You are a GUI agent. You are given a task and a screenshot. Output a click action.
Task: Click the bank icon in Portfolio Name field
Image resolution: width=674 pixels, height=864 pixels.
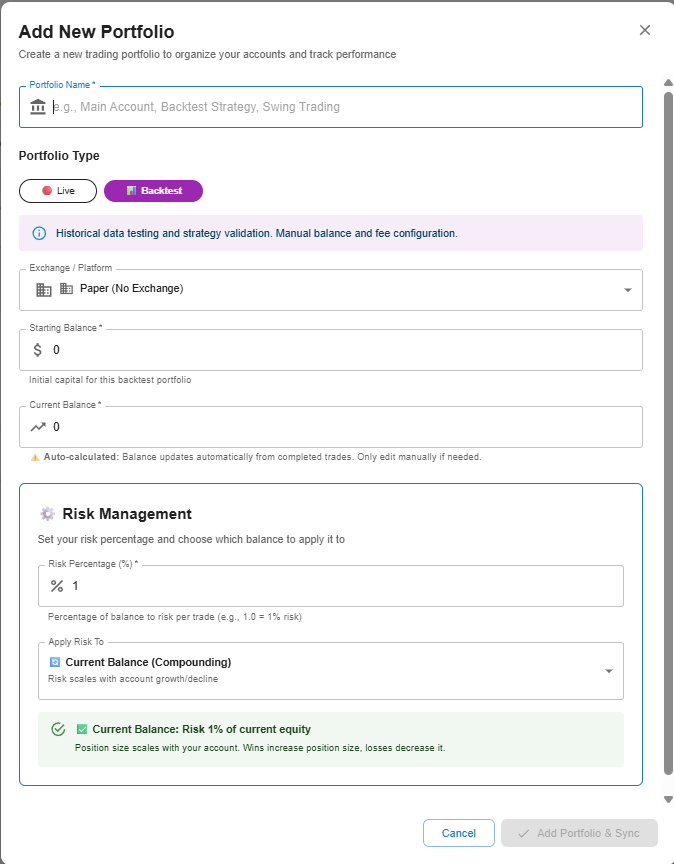pyautogui.click(x=38, y=106)
